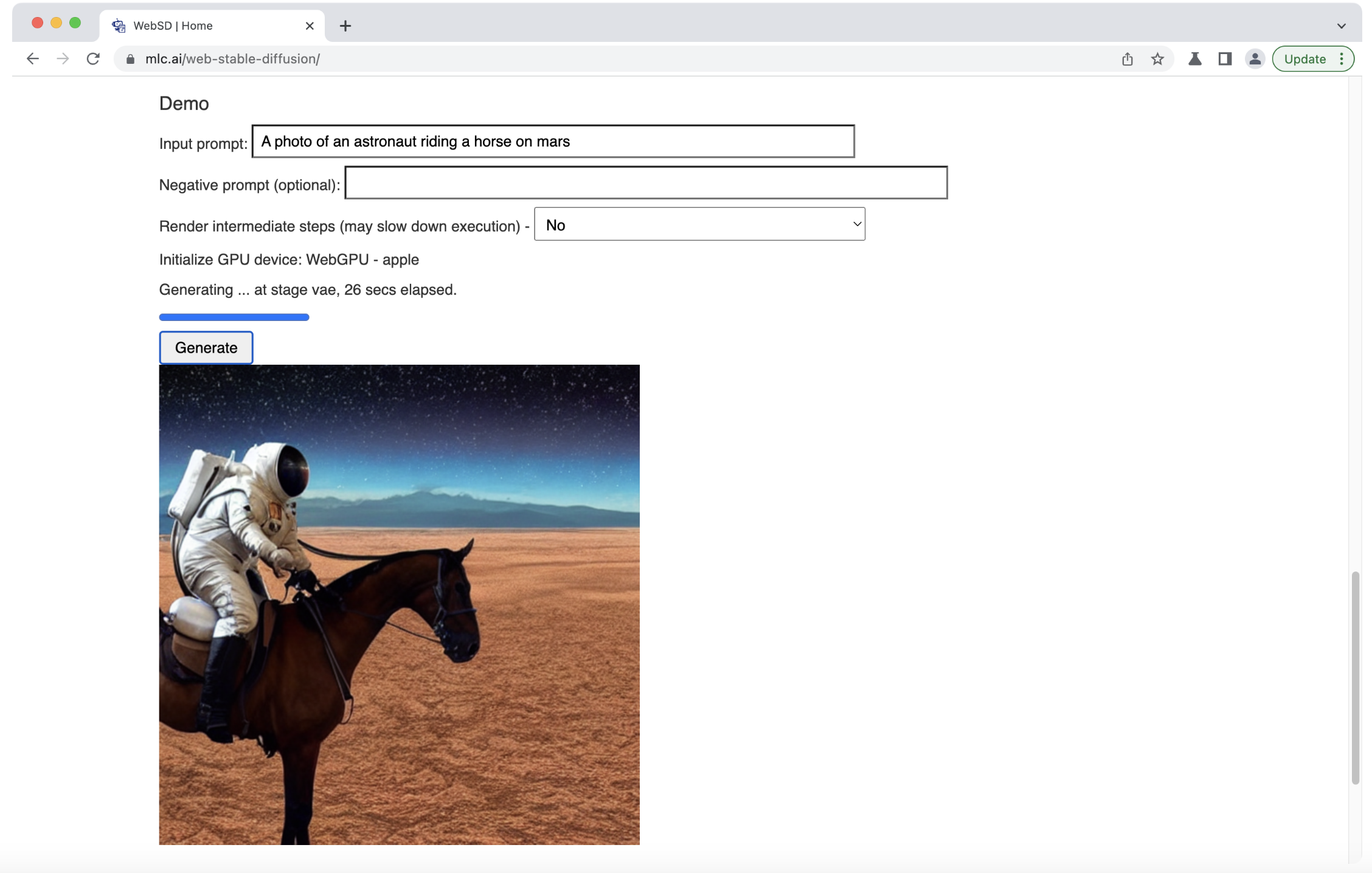Click the blue generation progress bar

click(234, 317)
